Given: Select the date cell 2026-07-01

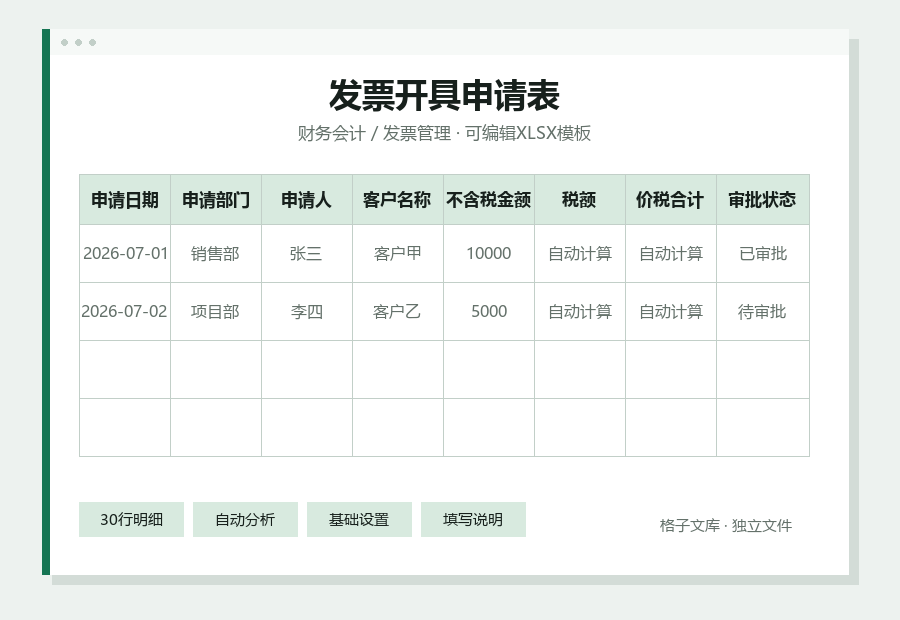Looking at the screenshot, I should click(x=125, y=254).
